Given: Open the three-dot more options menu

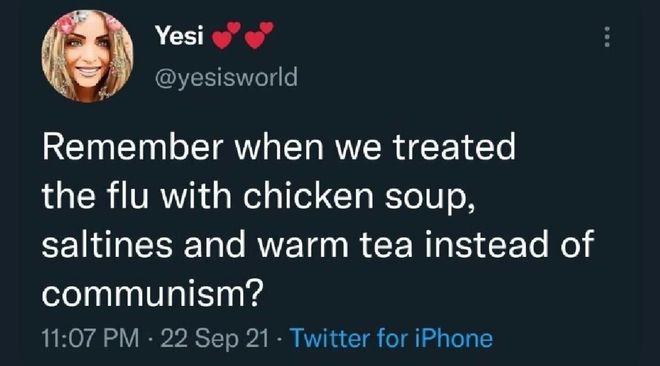Looking at the screenshot, I should tap(607, 37).
